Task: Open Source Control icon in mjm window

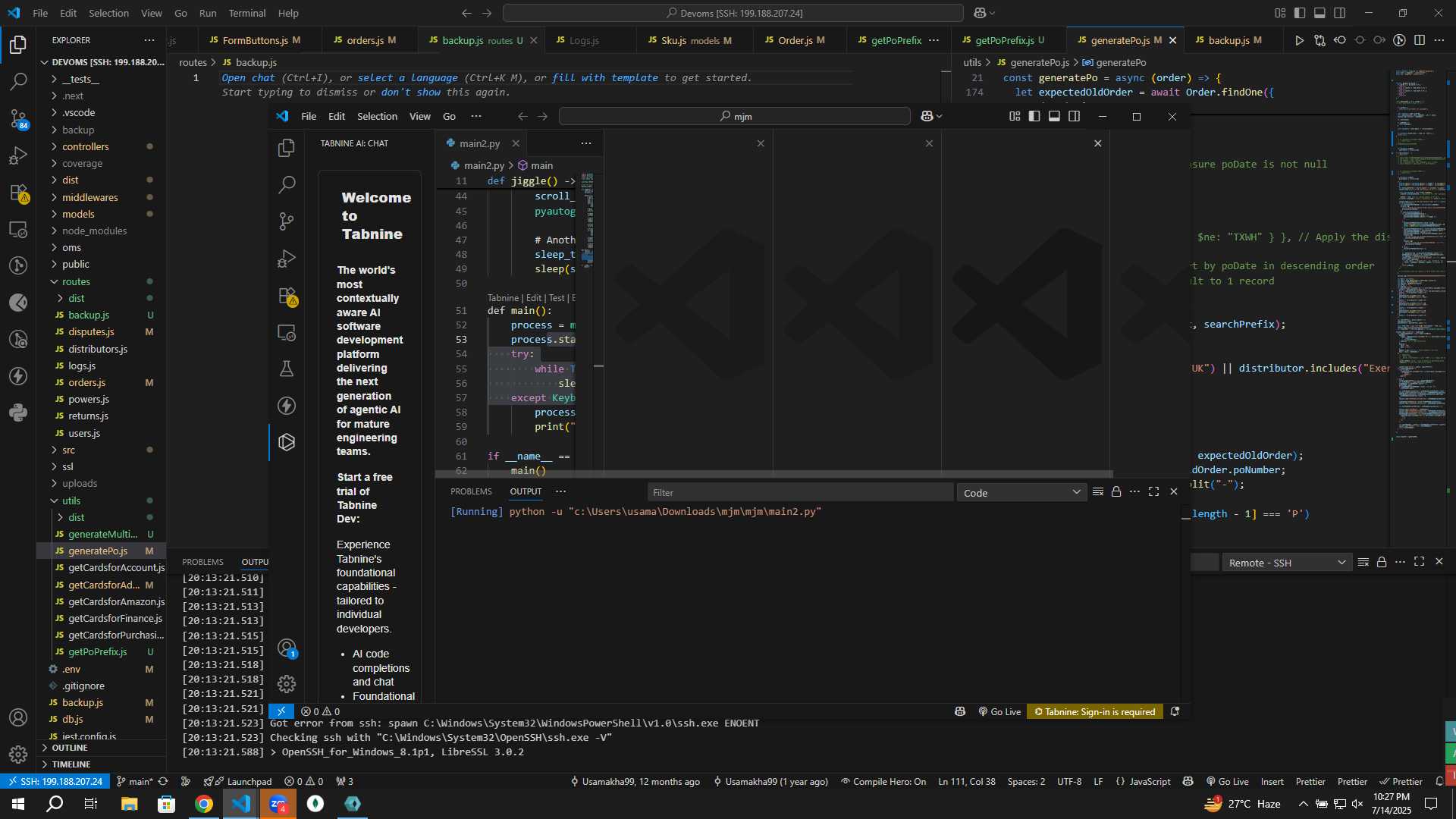Action: tap(287, 221)
